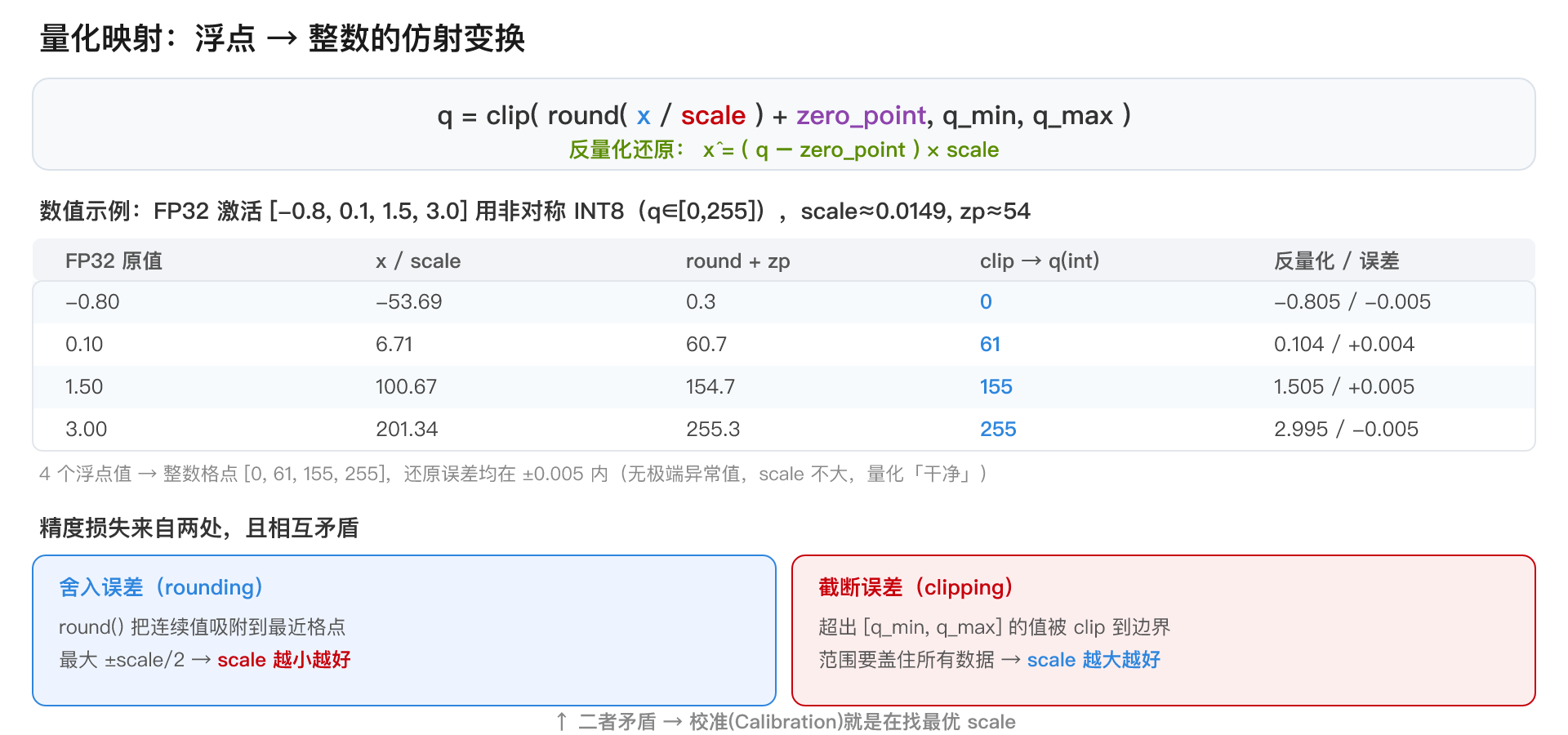
Task: Click the cell '–0.805 / –0.005'
Action: pyautogui.click(x=1352, y=302)
